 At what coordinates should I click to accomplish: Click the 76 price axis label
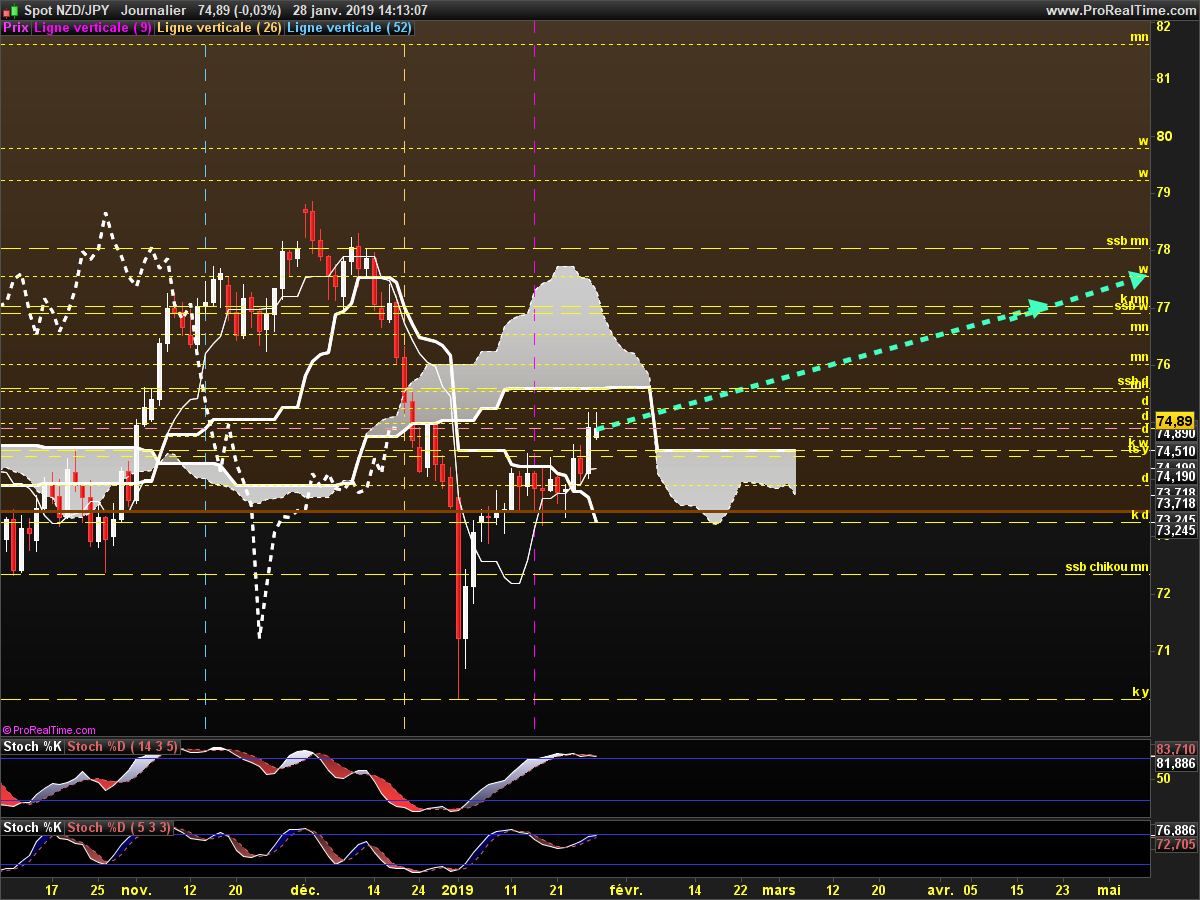[x=1163, y=364]
